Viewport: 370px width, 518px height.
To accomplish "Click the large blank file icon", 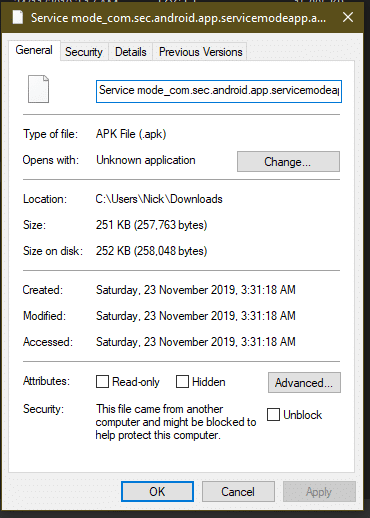I will tap(38, 89).
